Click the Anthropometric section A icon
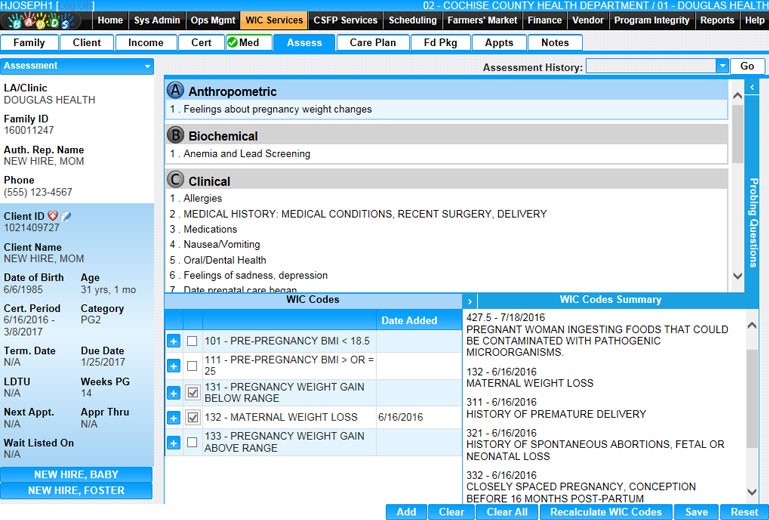 [176, 91]
